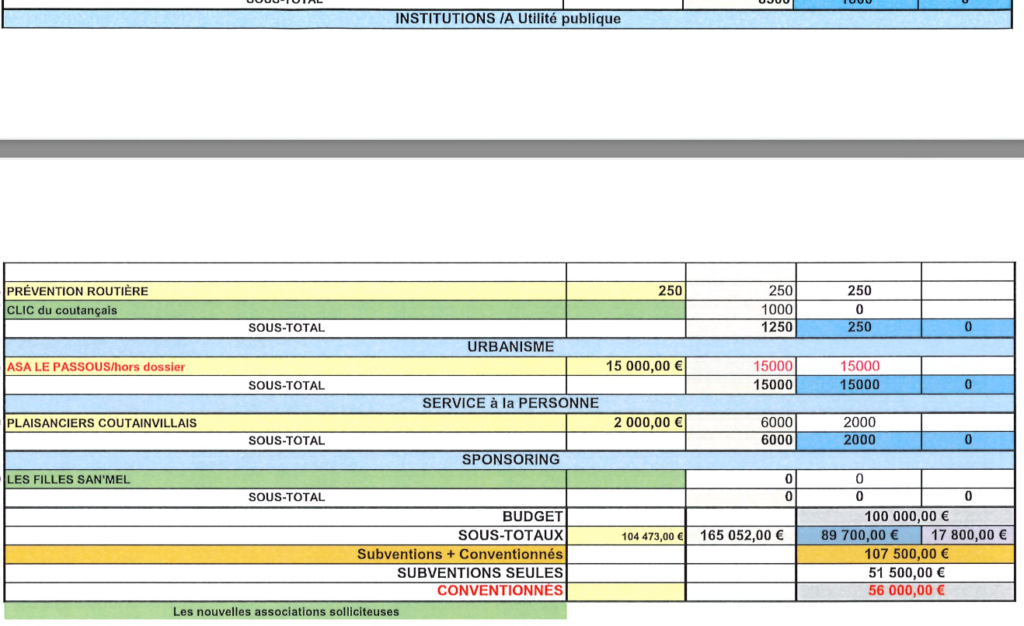Click the 1250 sous-total value
The width and height of the screenshot is (1024, 626).
(x=776, y=327)
